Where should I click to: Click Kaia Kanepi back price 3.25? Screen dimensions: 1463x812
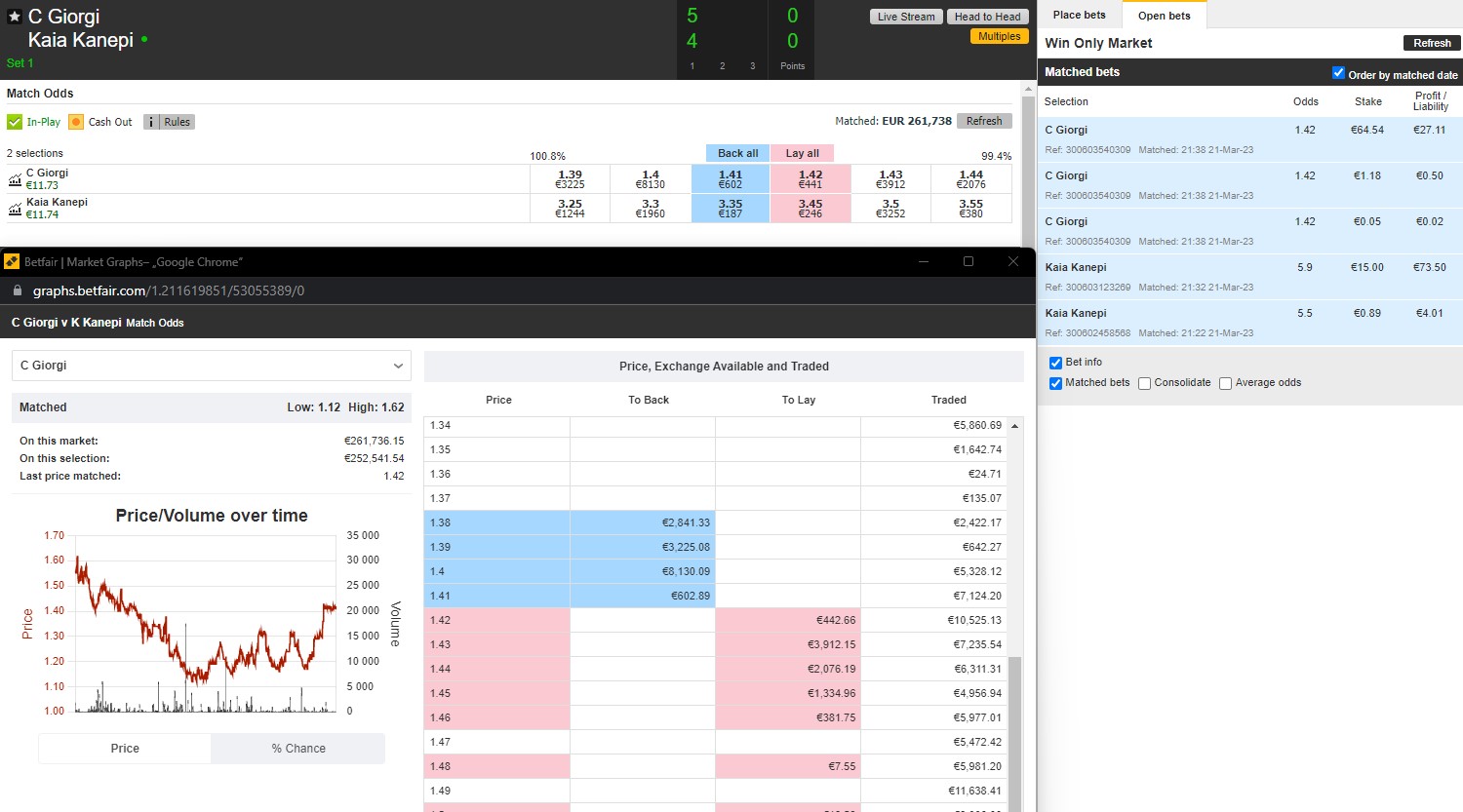point(571,209)
